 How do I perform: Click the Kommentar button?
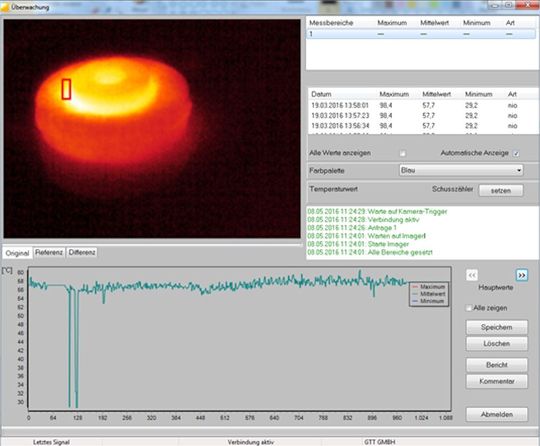point(497,381)
